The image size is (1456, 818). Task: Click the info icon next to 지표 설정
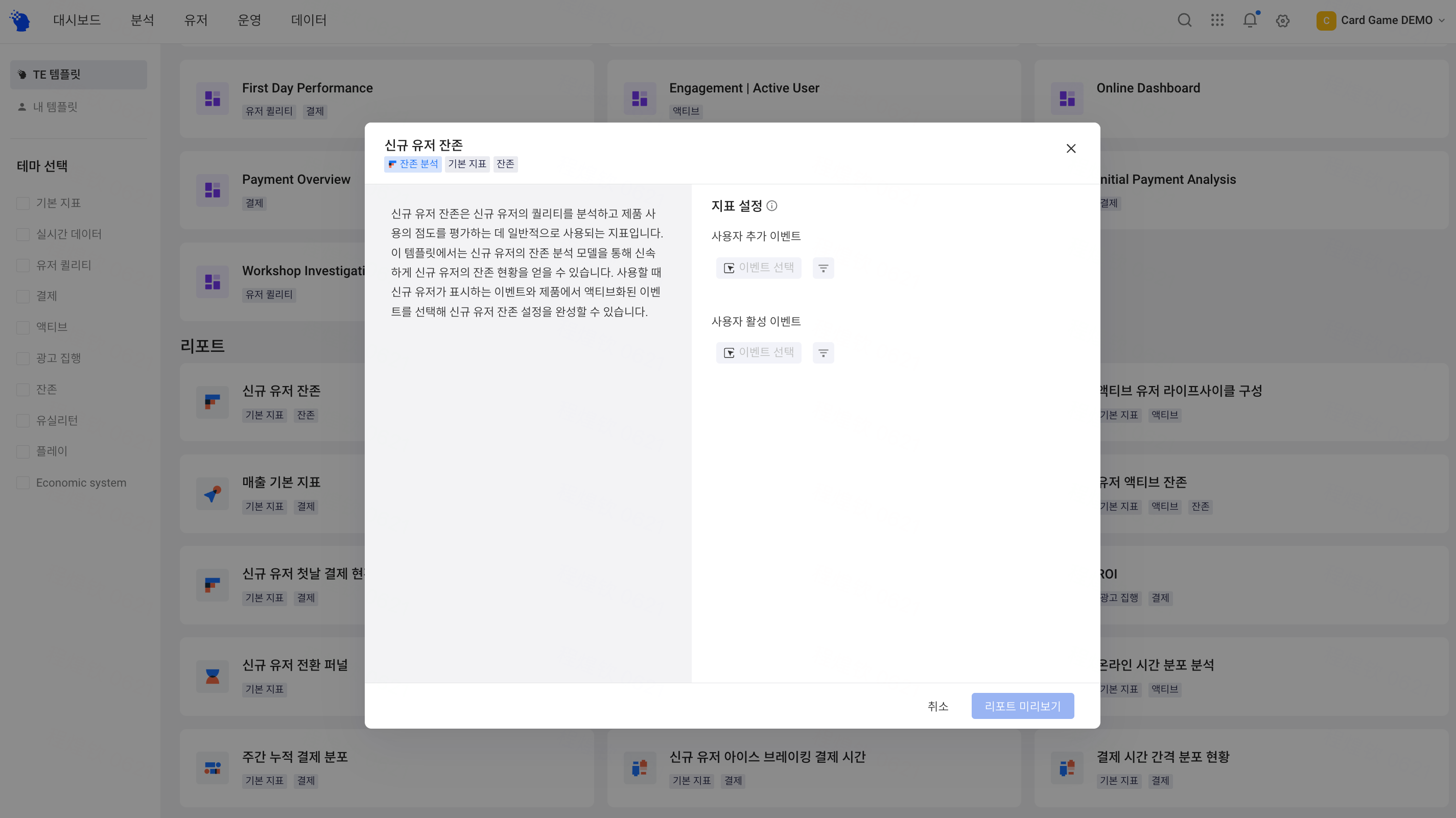pyautogui.click(x=771, y=206)
